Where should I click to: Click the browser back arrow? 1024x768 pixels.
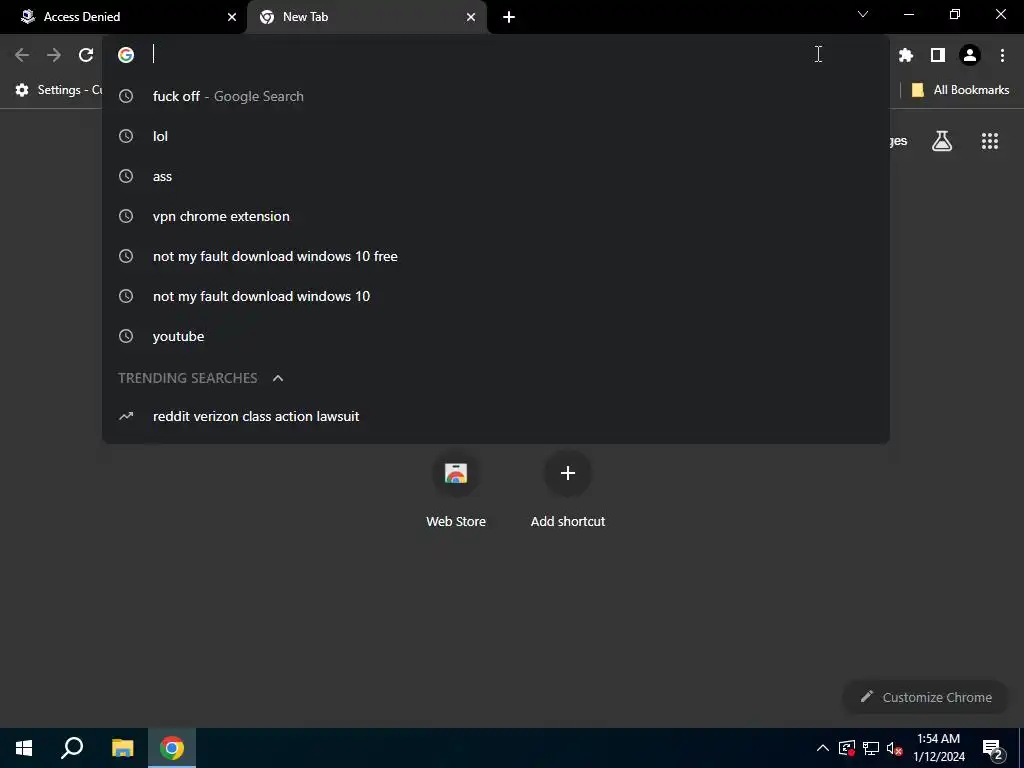point(22,55)
